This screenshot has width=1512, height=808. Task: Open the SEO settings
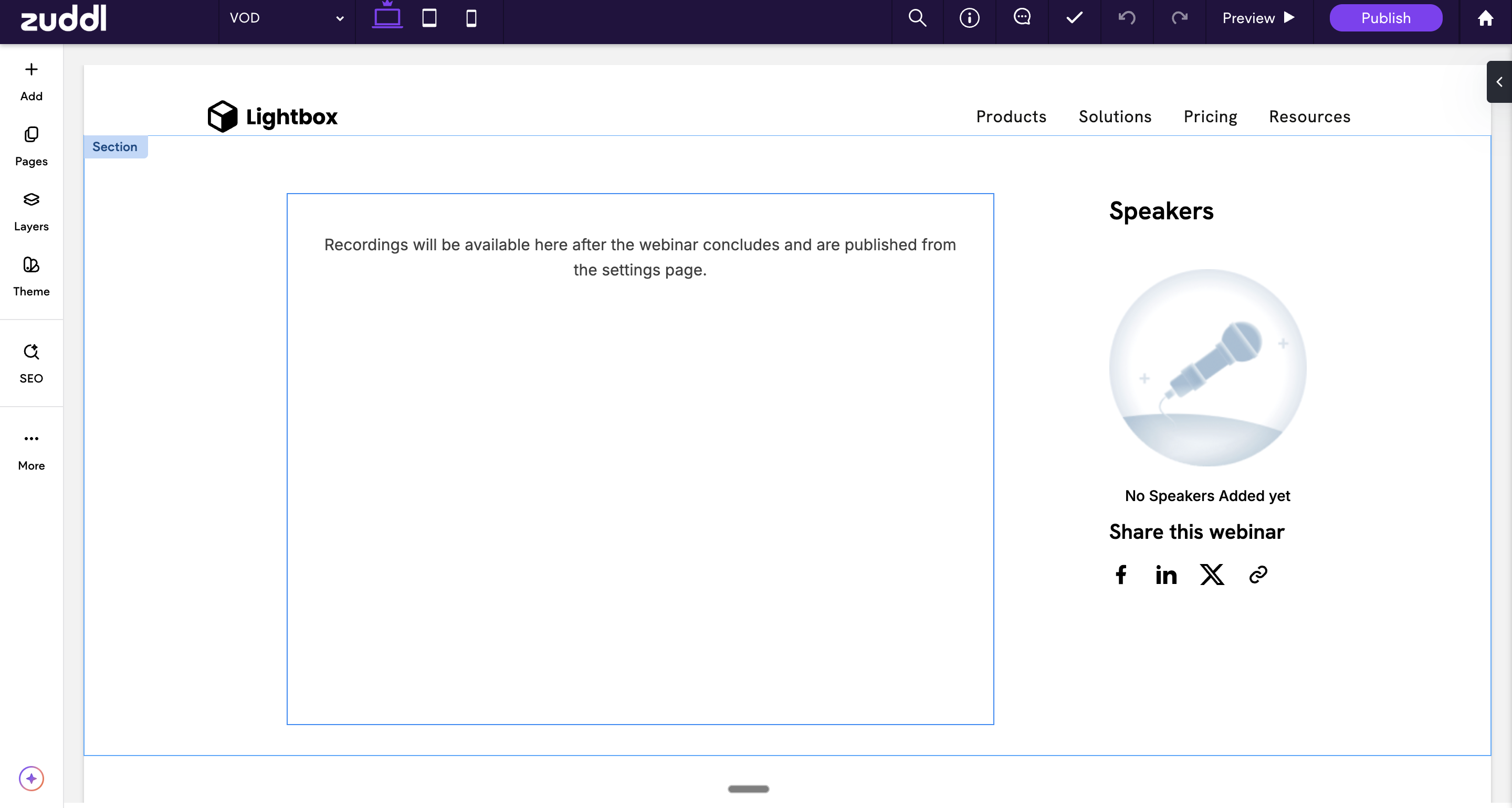pyautogui.click(x=31, y=363)
